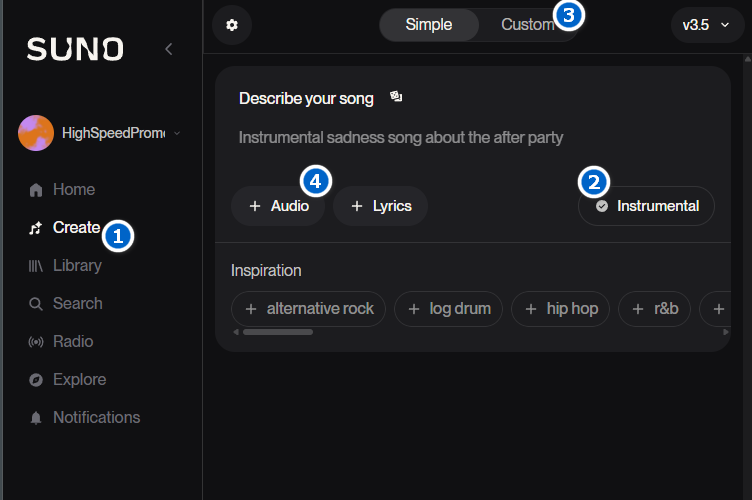The height and width of the screenshot is (500, 752).
Task: Collapse the sidebar with the chevron
Action: (x=169, y=49)
